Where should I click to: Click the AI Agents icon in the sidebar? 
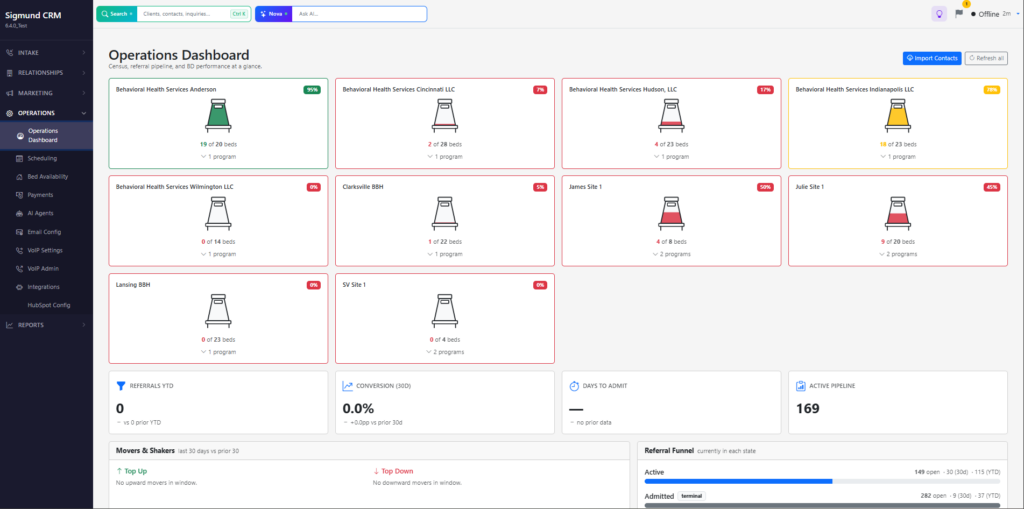pyautogui.click(x=20, y=213)
